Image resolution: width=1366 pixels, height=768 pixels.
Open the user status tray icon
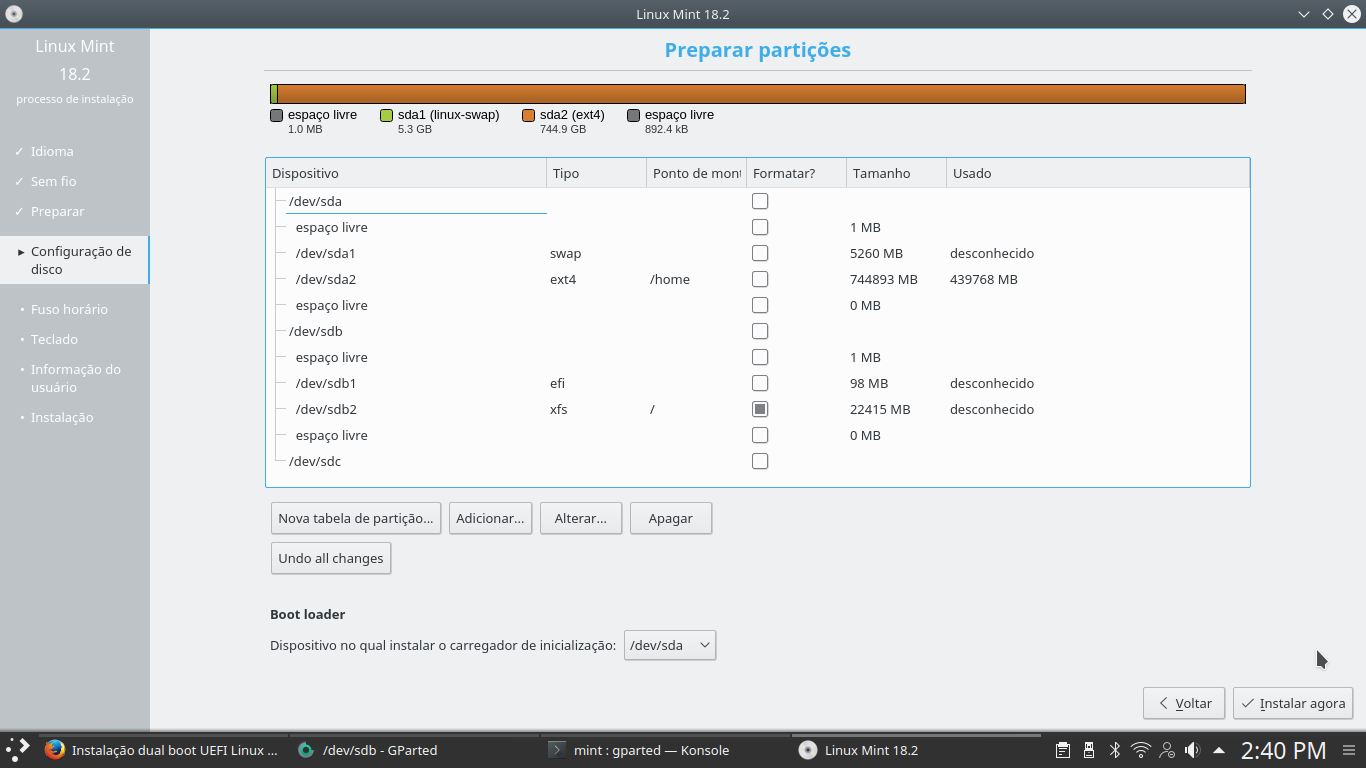pyautogui.click(x=1167, y=750)
